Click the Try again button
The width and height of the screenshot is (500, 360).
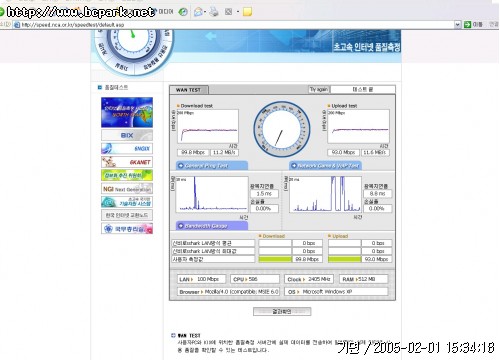(319, 89)
